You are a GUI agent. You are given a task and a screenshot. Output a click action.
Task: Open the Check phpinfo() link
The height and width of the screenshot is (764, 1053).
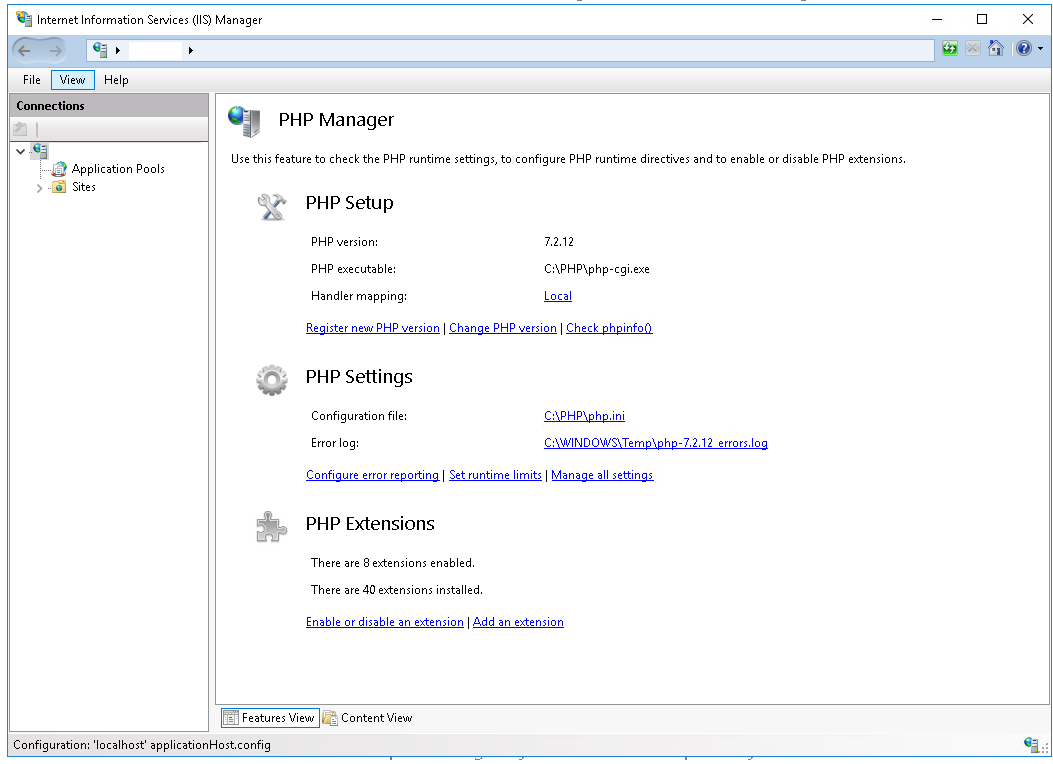[609, 328]
